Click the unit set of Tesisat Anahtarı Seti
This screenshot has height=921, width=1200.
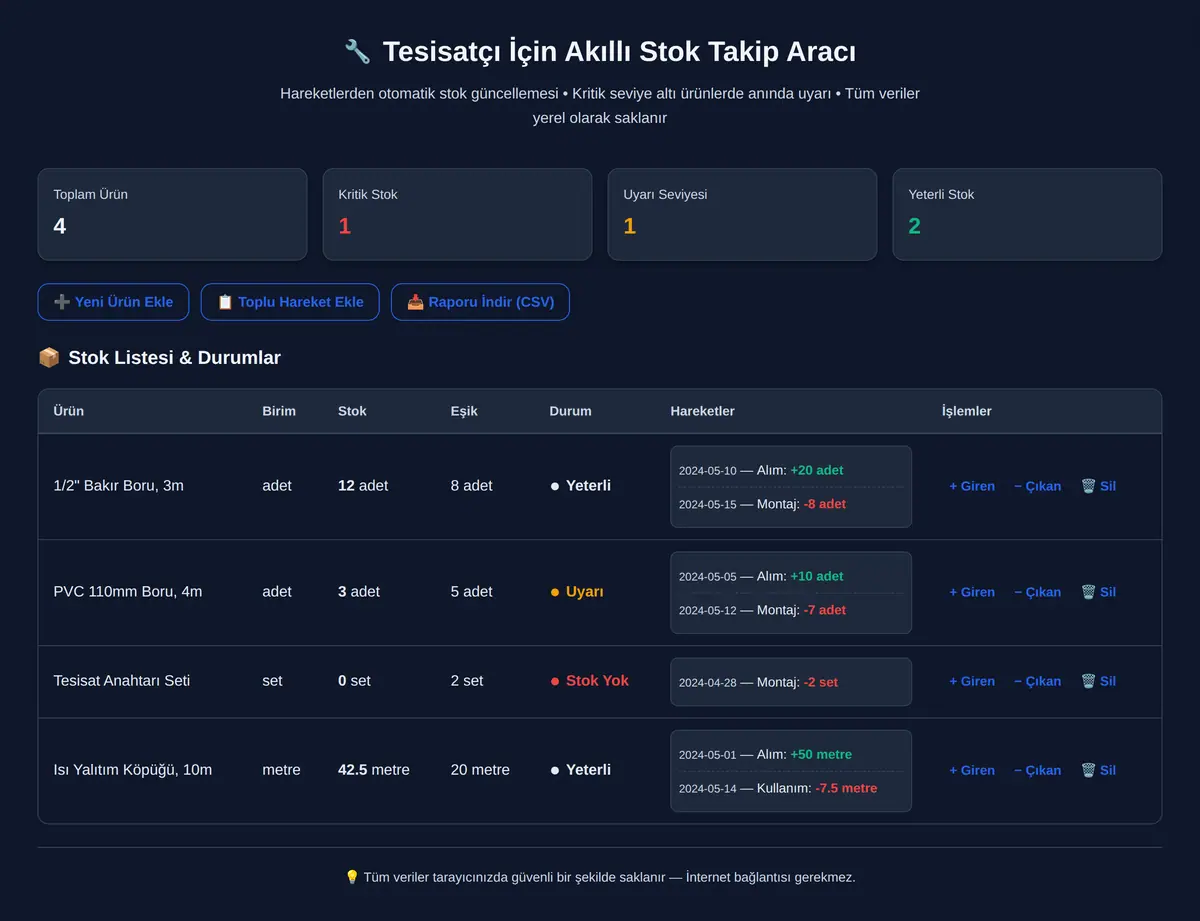[272, 681]
